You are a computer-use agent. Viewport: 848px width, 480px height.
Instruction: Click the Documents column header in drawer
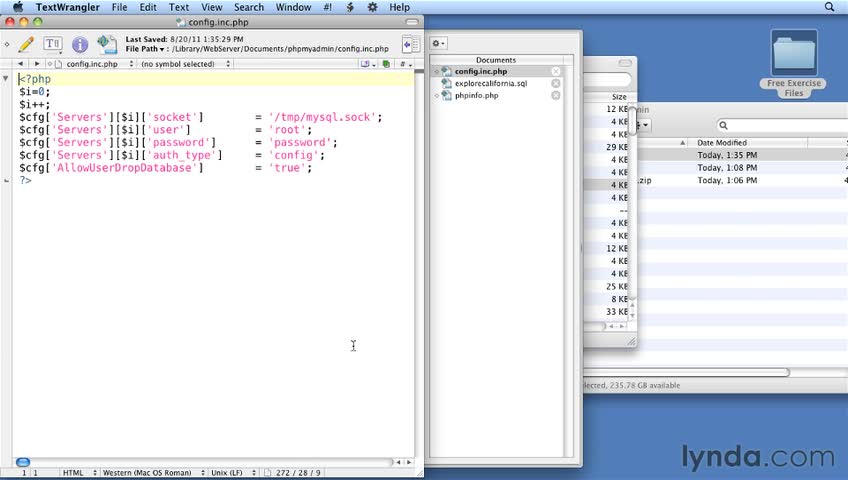[x=496, y=60]
